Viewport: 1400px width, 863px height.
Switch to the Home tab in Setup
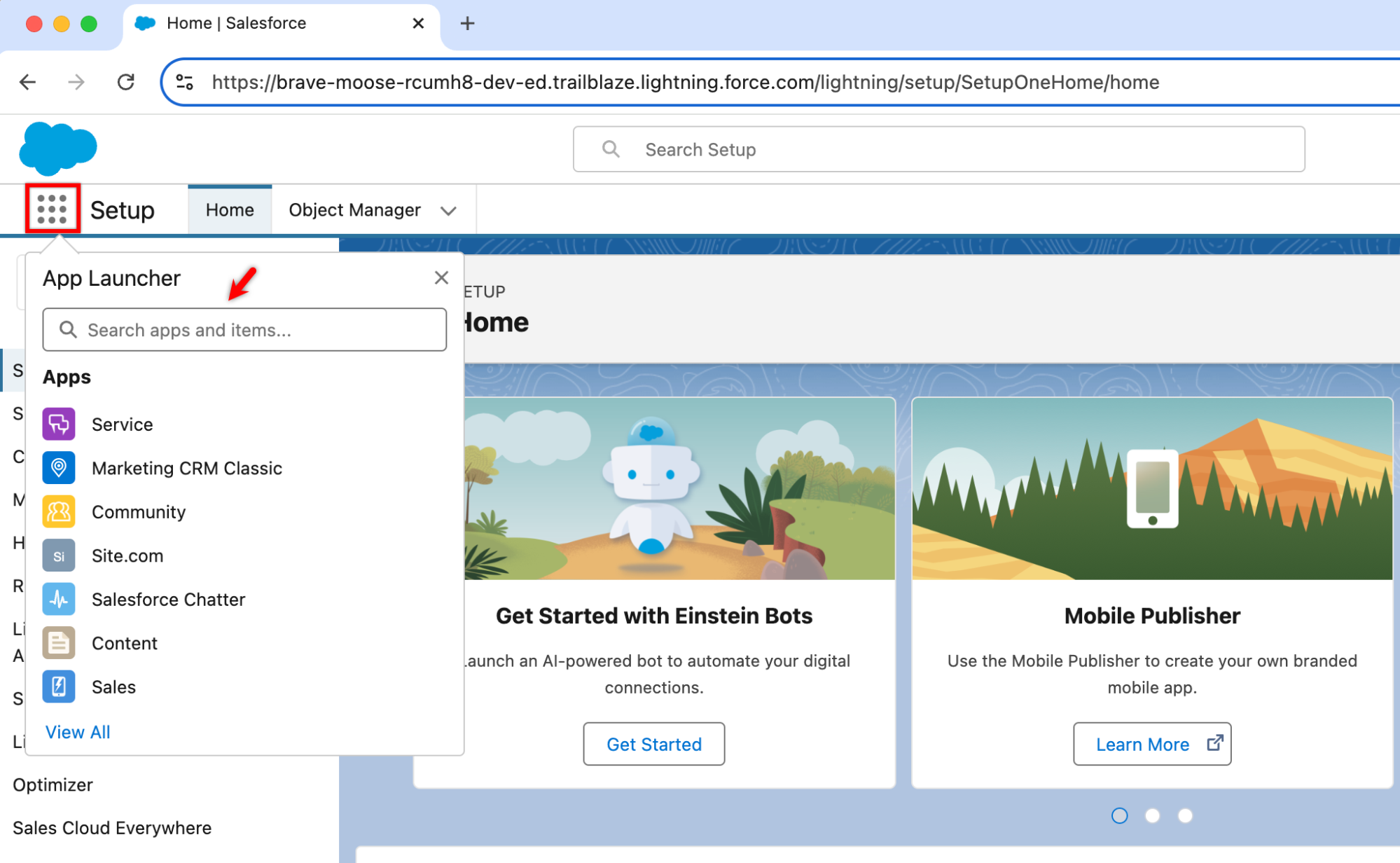[229, 209]
